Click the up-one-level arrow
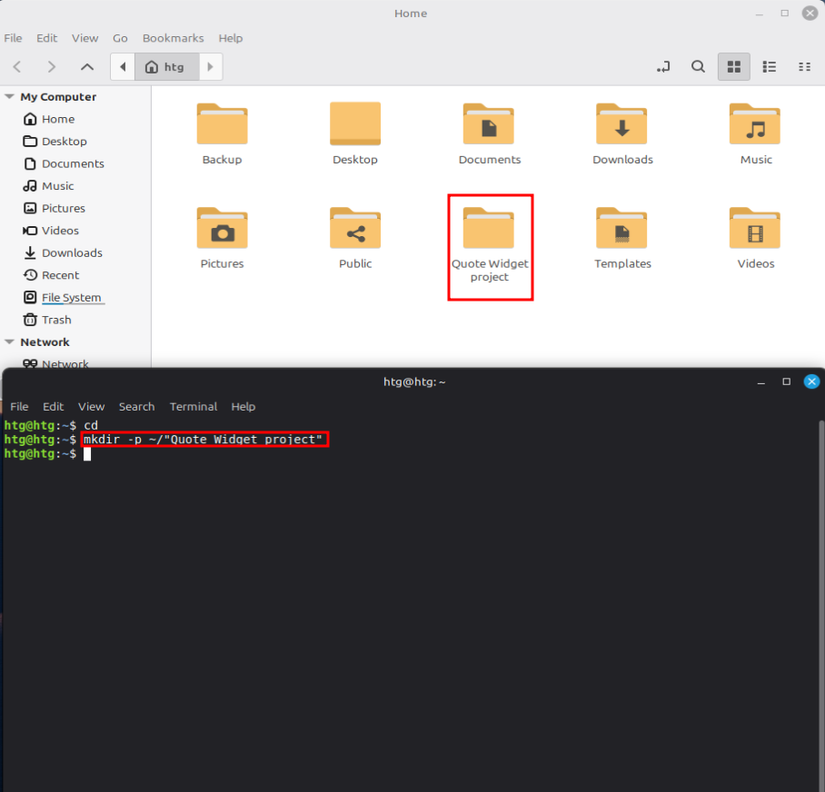The image size is (825, 792). (x=86, y=66)
